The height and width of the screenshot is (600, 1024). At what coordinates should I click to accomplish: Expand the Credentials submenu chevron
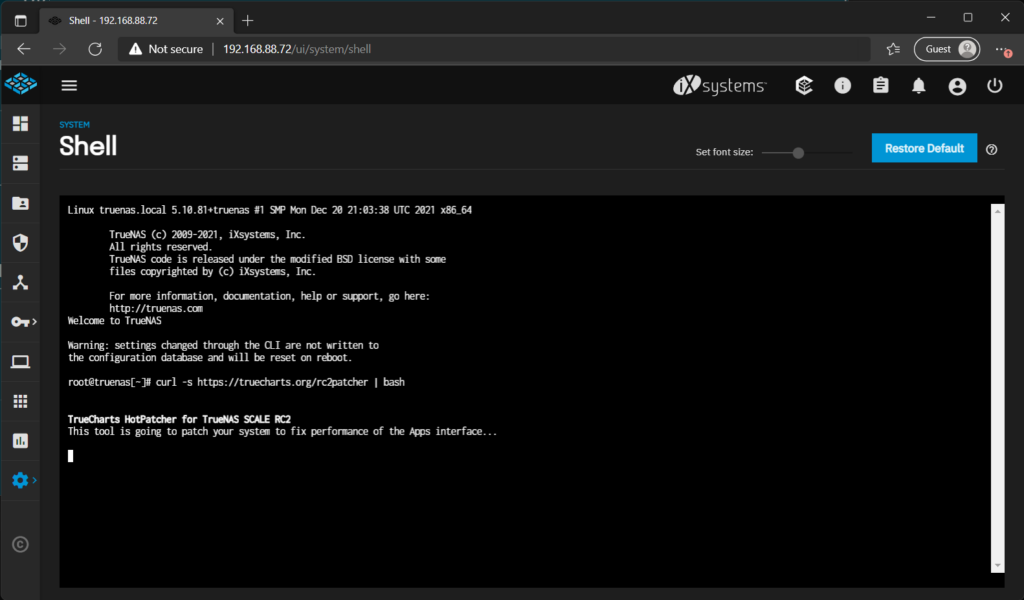(35, 322)
